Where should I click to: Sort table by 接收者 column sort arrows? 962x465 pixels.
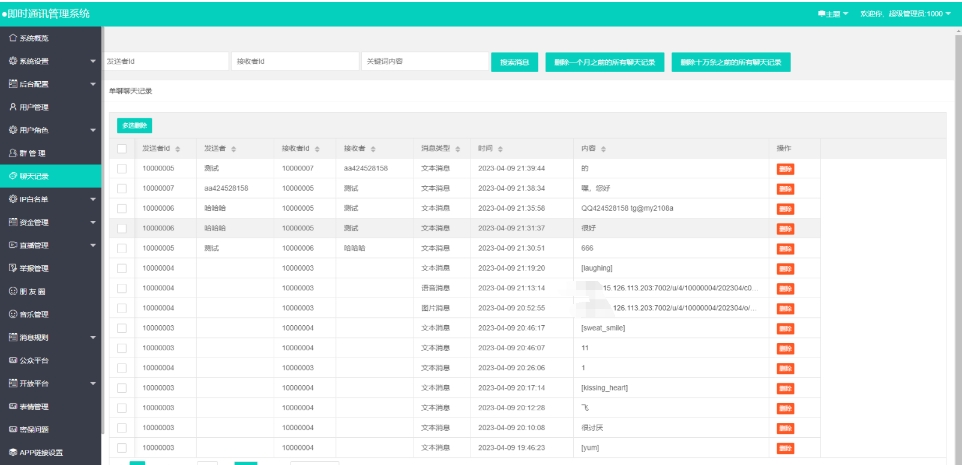pos(373,149)
